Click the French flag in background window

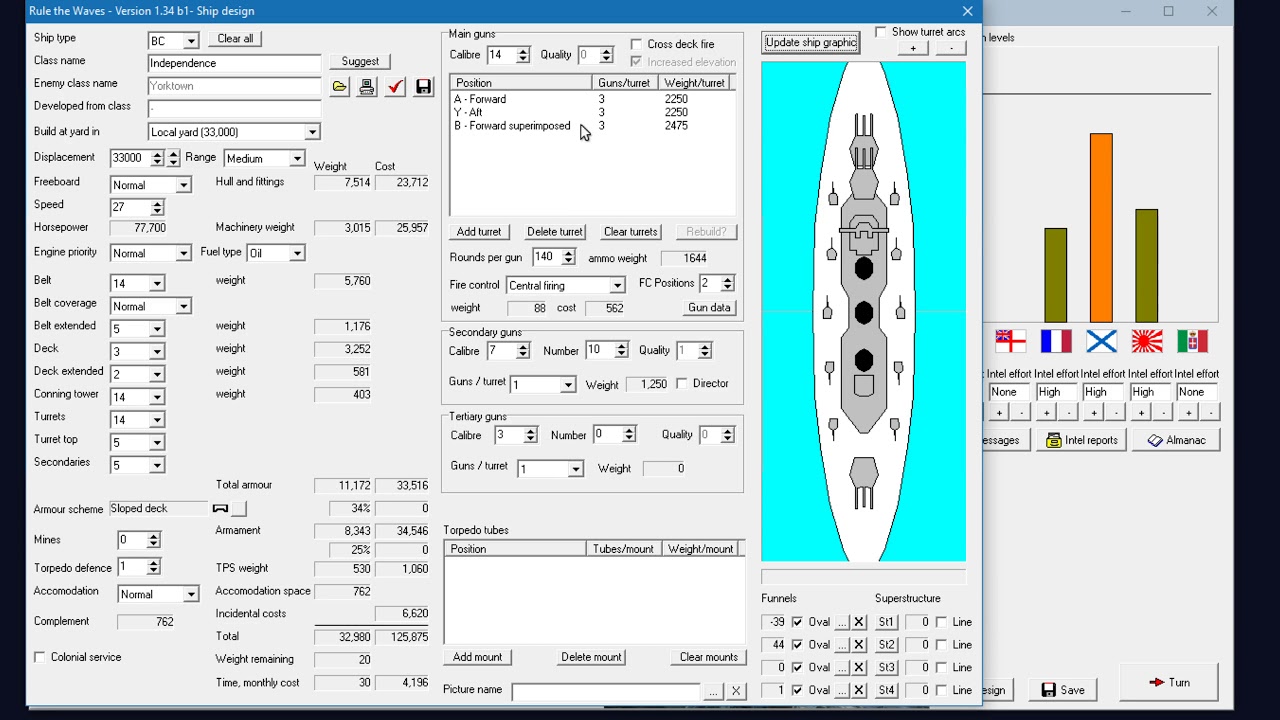coord(1056,341)
